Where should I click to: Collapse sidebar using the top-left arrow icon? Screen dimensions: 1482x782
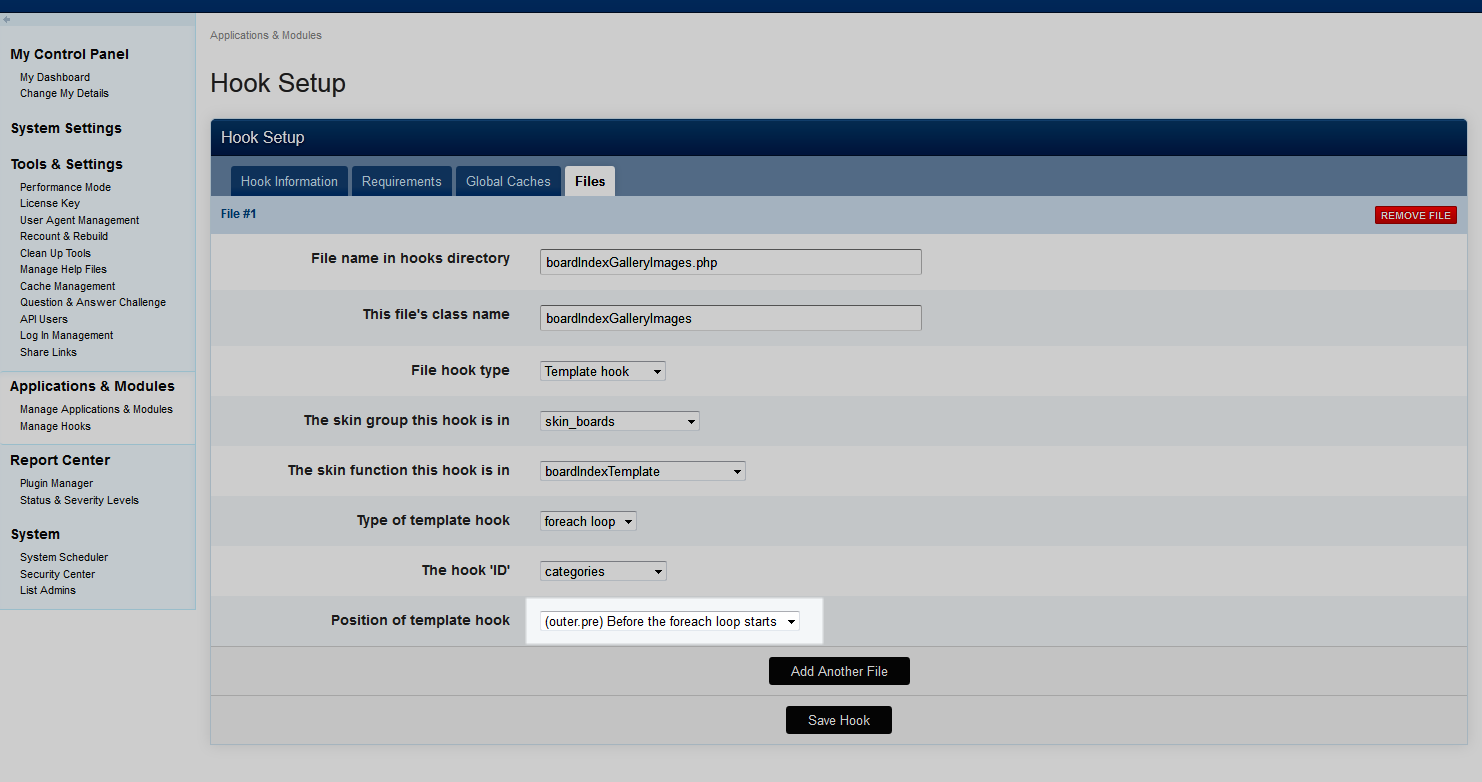[7, 19]
